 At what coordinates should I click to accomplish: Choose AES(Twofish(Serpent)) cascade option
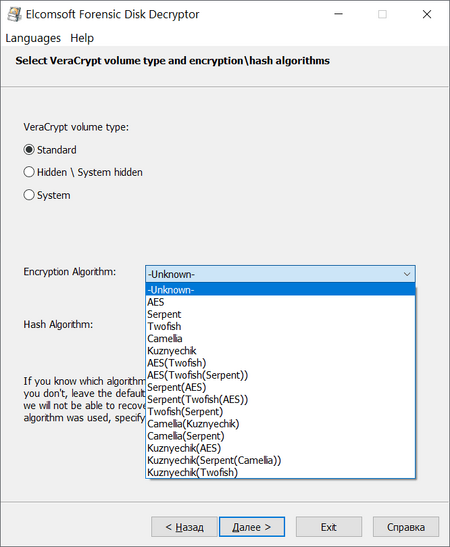click(280, 375)
